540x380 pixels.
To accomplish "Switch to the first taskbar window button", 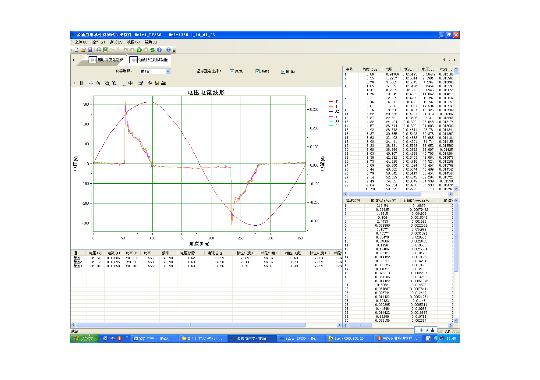I will [154, 338].
